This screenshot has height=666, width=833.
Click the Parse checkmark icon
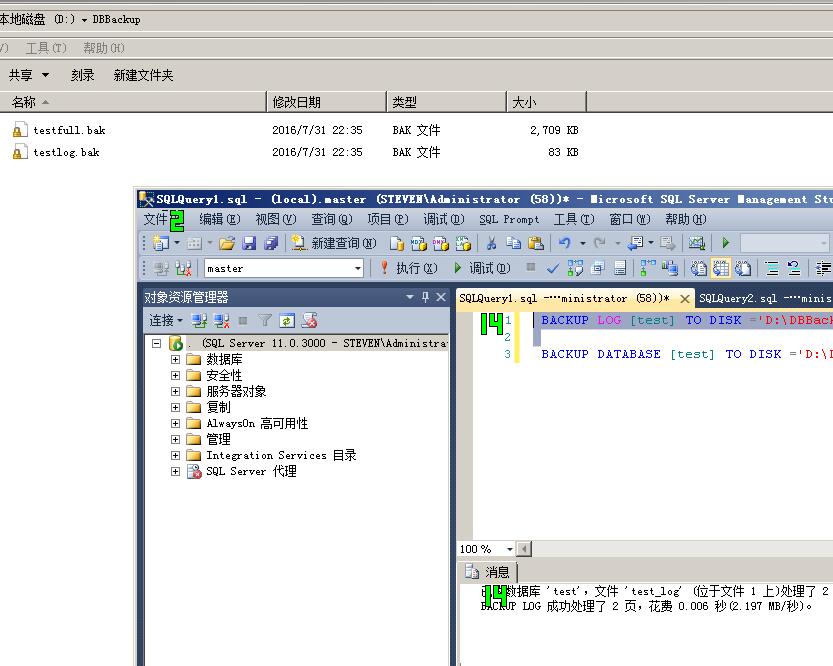552,268
